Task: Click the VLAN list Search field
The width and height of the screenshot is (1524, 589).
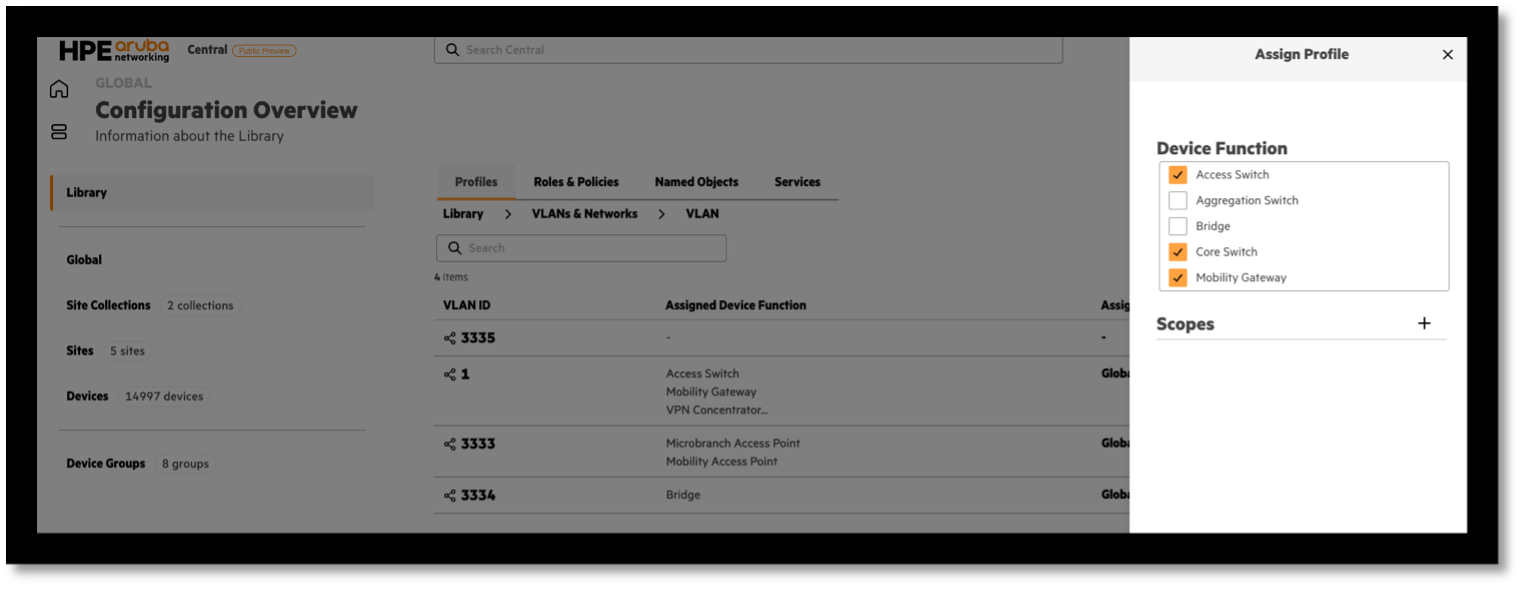Action: pyautogui.click(x=581, y=248)
